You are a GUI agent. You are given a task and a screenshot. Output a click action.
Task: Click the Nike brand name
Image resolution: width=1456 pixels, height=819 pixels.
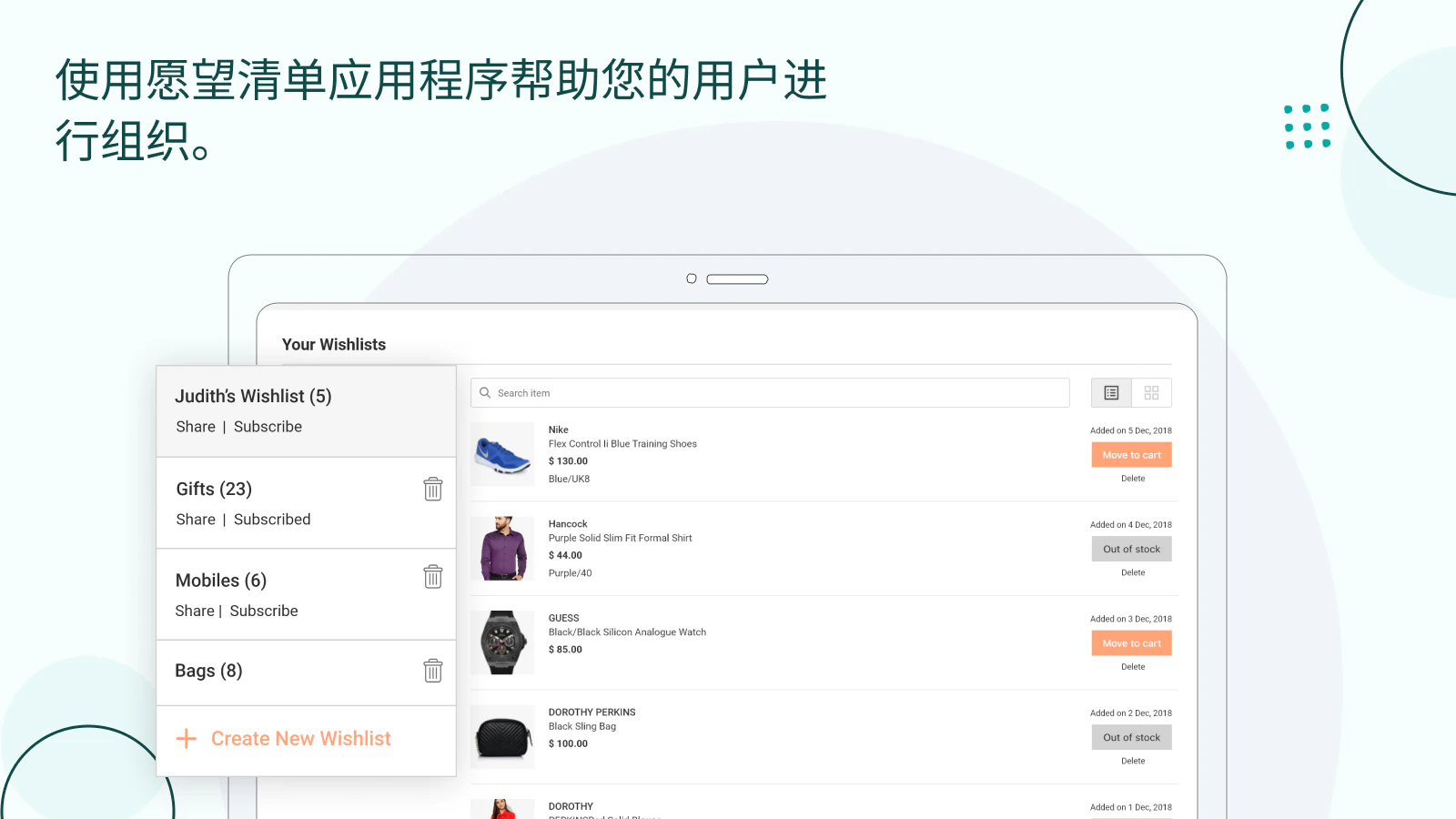tap(558, 430)
